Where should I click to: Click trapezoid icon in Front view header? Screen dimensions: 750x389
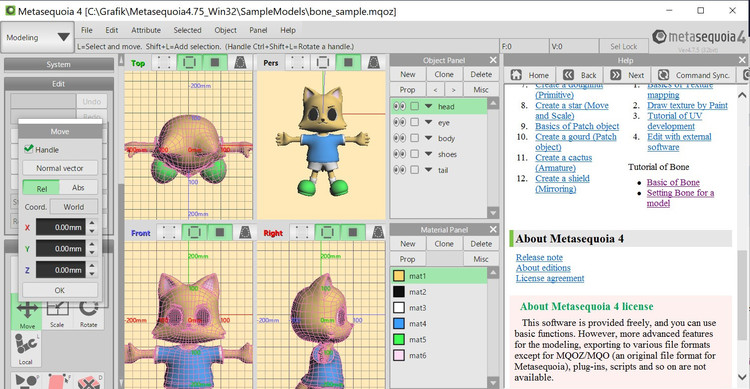(245, 233)
